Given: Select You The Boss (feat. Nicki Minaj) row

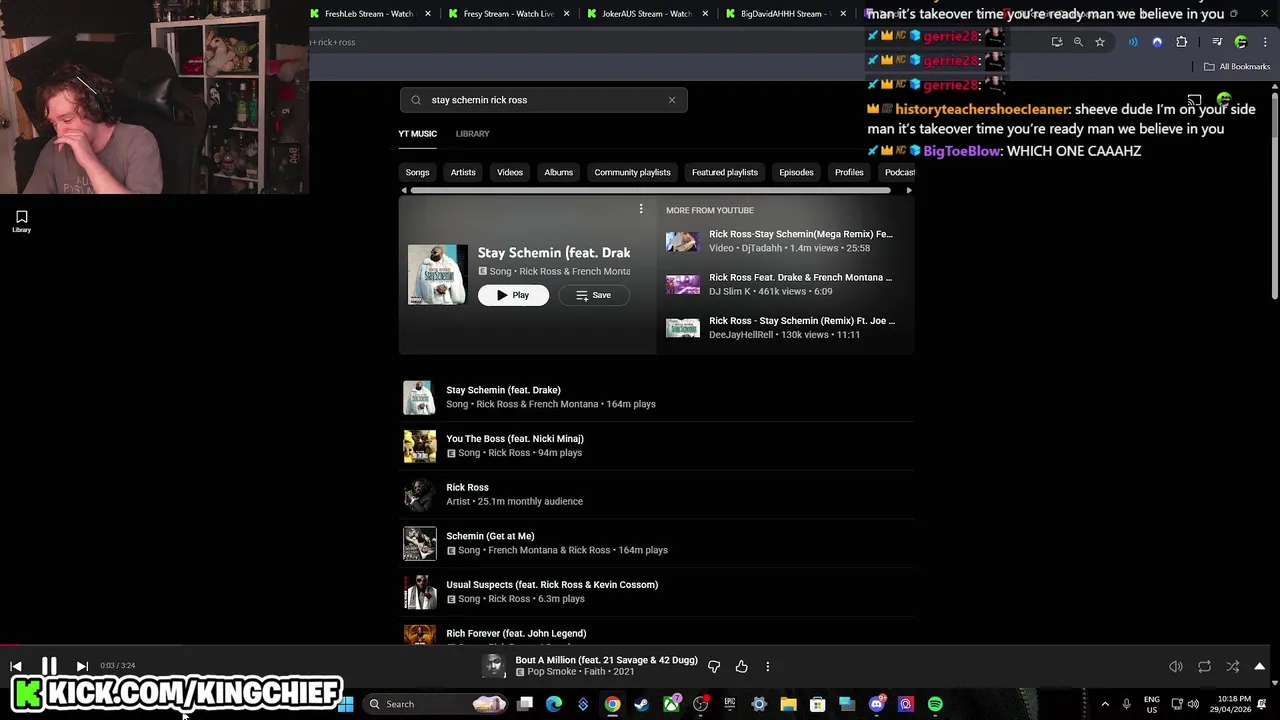Looking at the screenshot, I should click(x=658, y=446).
